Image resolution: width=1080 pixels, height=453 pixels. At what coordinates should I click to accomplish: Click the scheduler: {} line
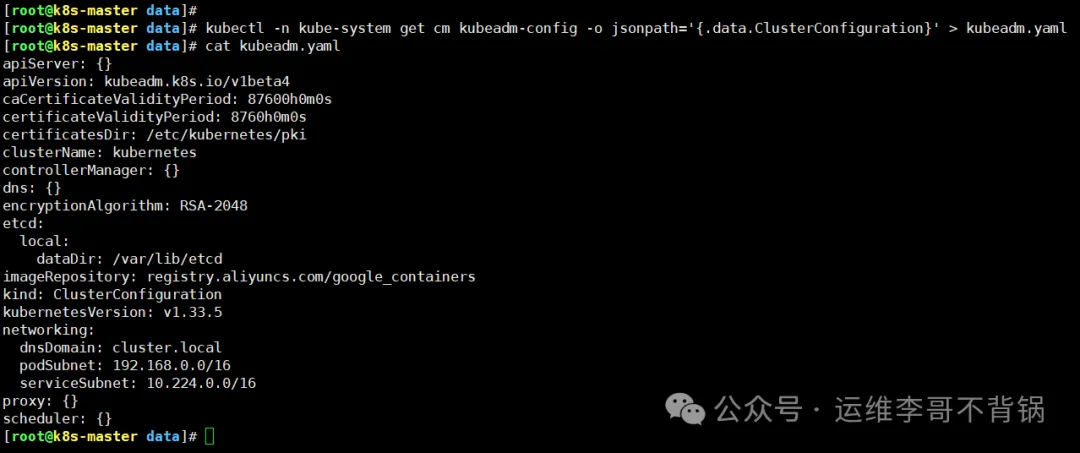coord(57,418)
